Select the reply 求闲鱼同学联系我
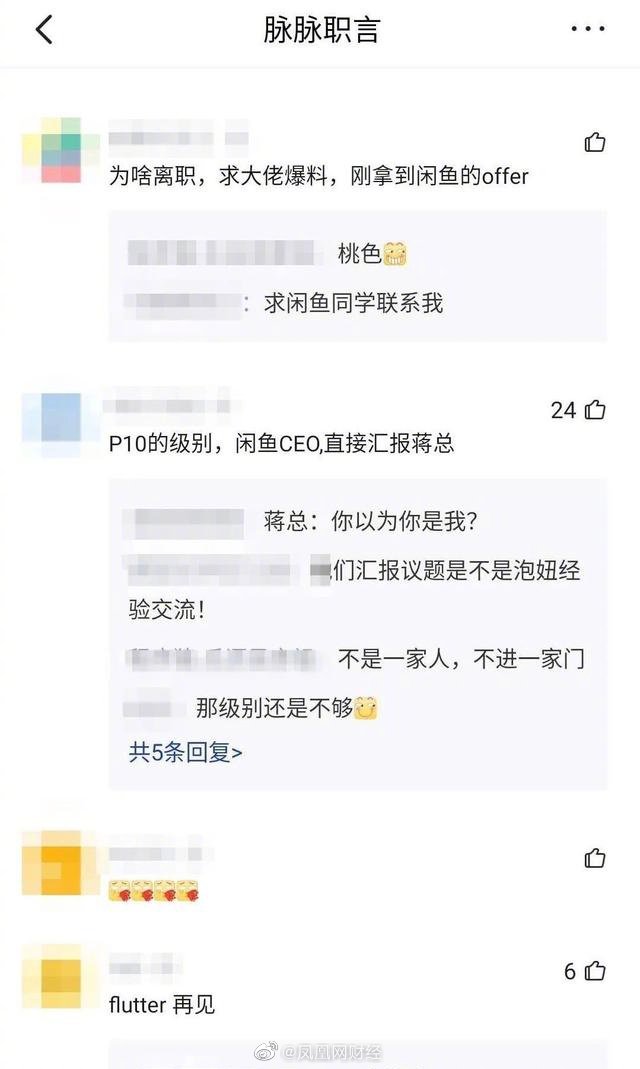The height and width of the screenshot is (1069, 640). click(354, 303)
